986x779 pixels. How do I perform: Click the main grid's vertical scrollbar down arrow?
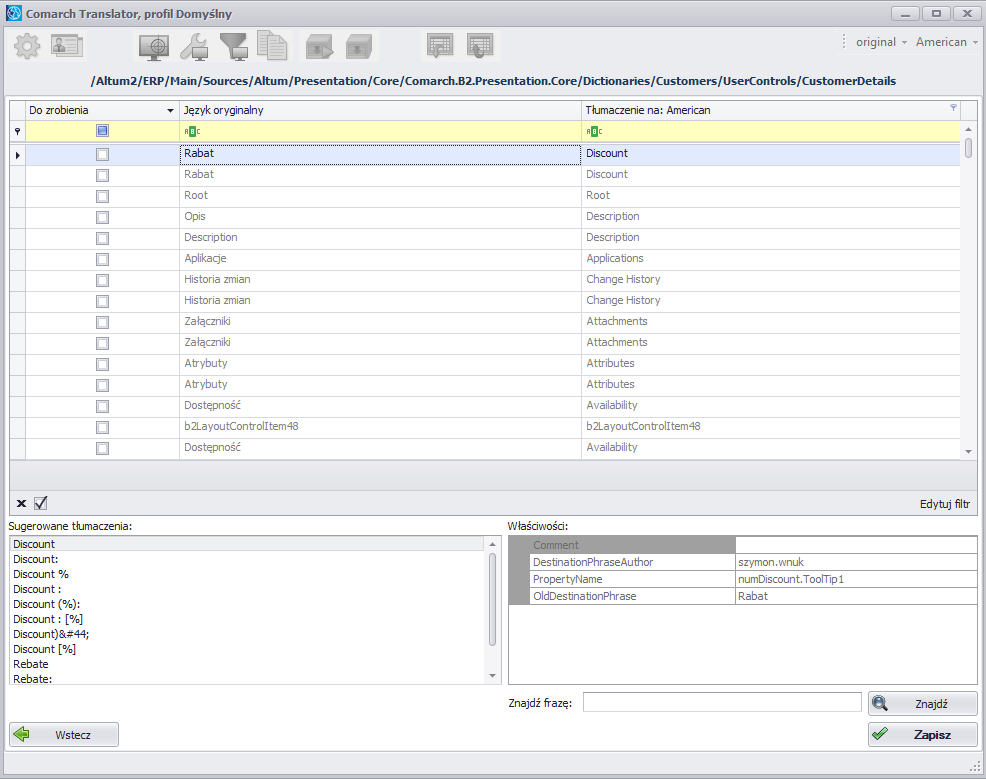click(968, 451)
